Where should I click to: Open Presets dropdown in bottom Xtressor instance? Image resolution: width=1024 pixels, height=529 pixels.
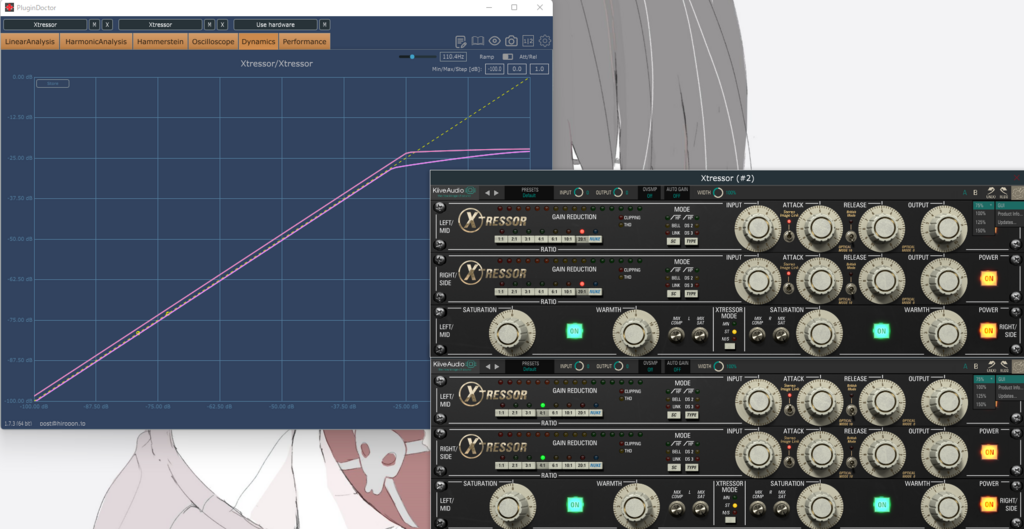pyautogui.click(x=529, y=366)
